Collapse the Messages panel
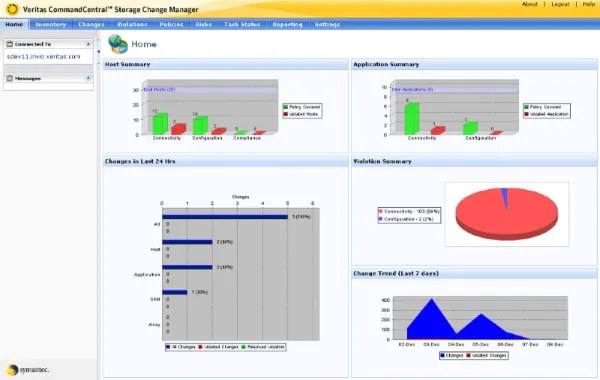The image size is (600, 380). pyautogui.click(x=88, y=78)
